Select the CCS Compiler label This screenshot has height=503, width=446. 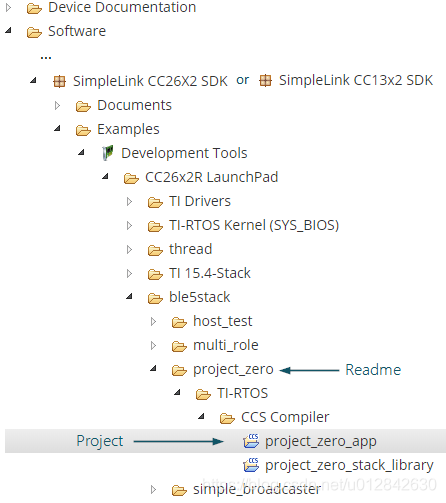coord(285,417)
